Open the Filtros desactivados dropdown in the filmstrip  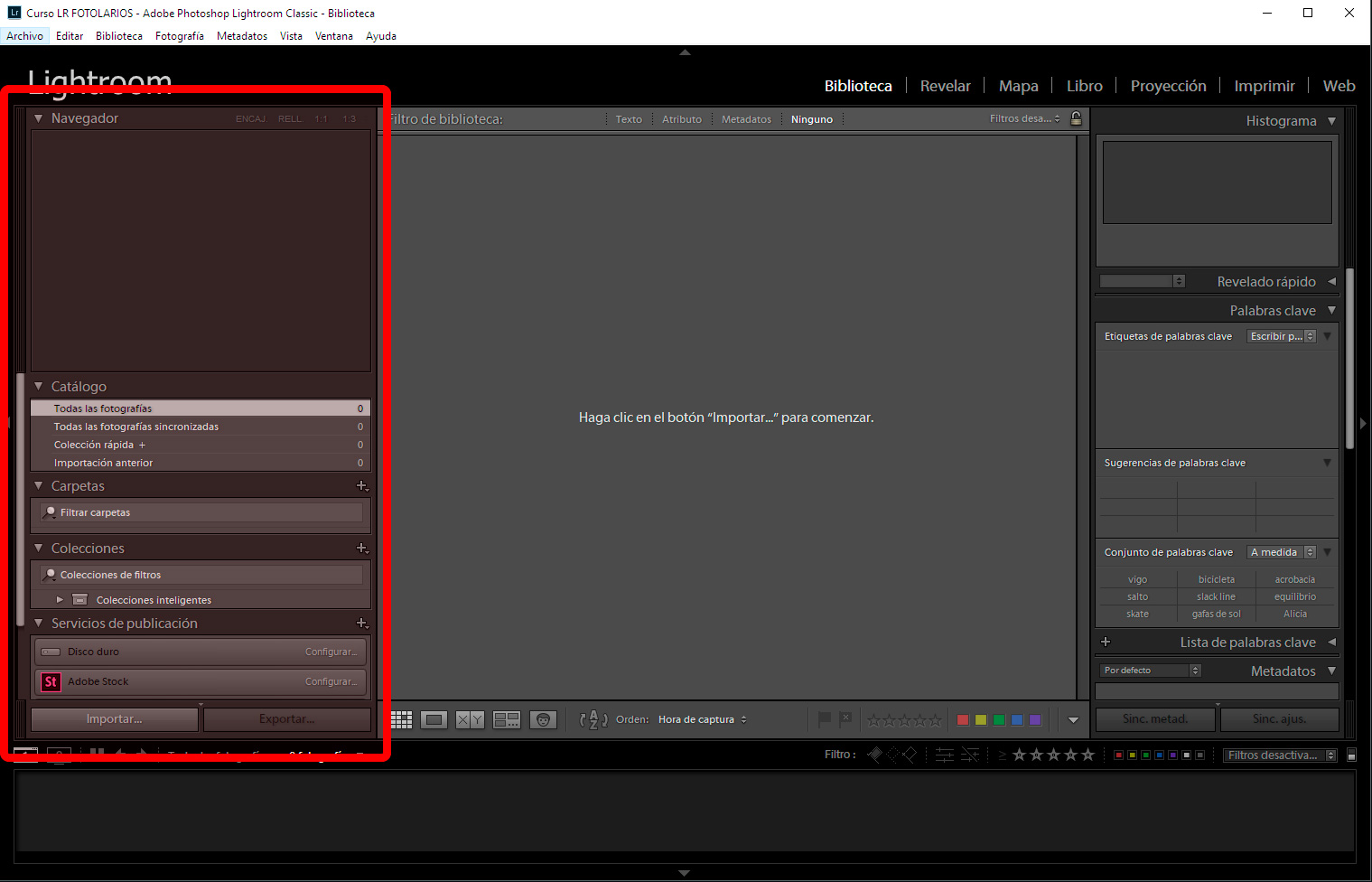click(1278, 755)
